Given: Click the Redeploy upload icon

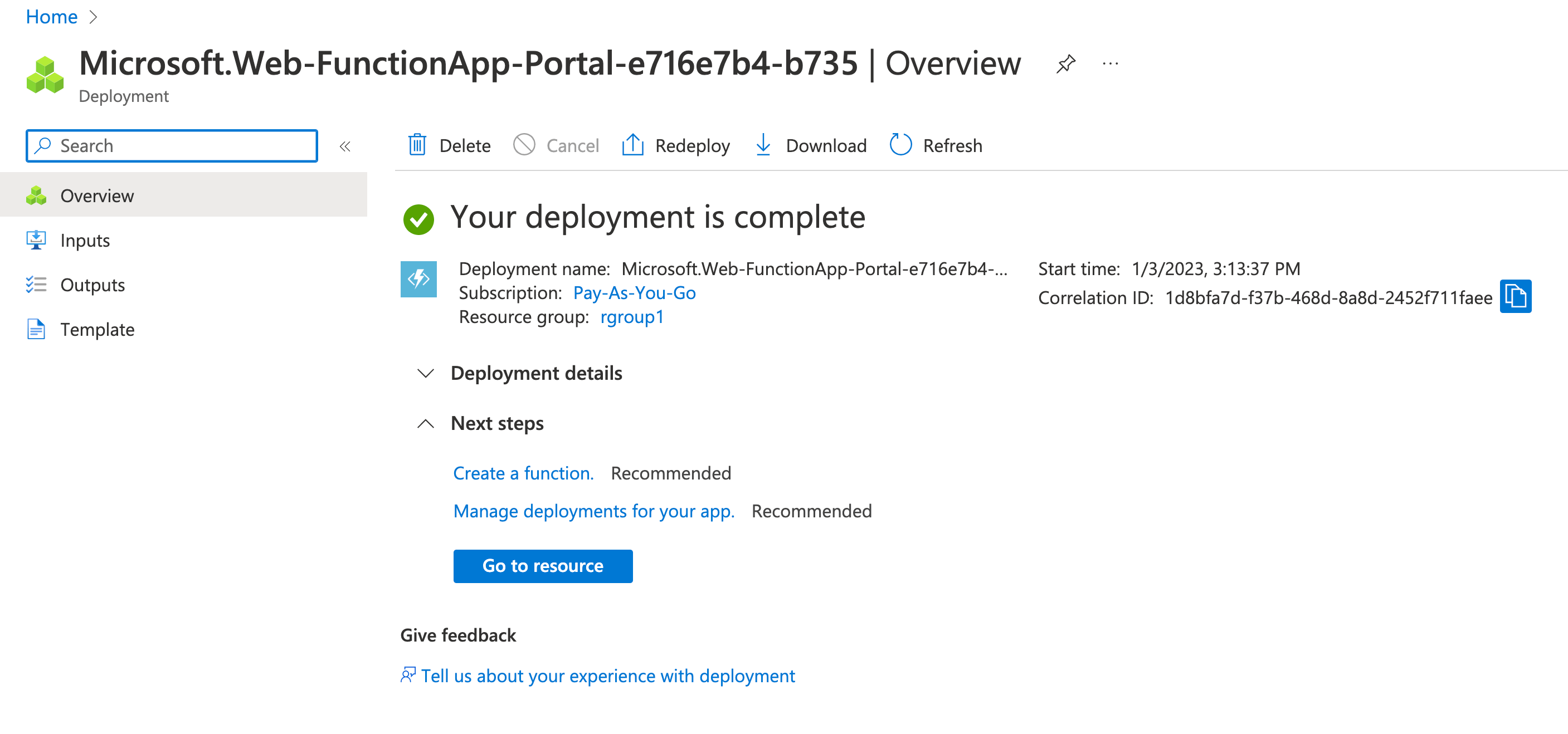Looking at the screenshot, I should [x=632, y=145].
